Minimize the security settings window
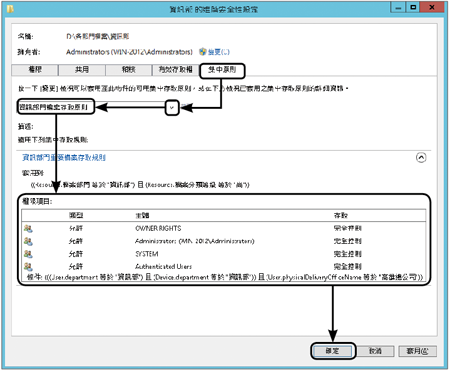 (x=398, y=7)
